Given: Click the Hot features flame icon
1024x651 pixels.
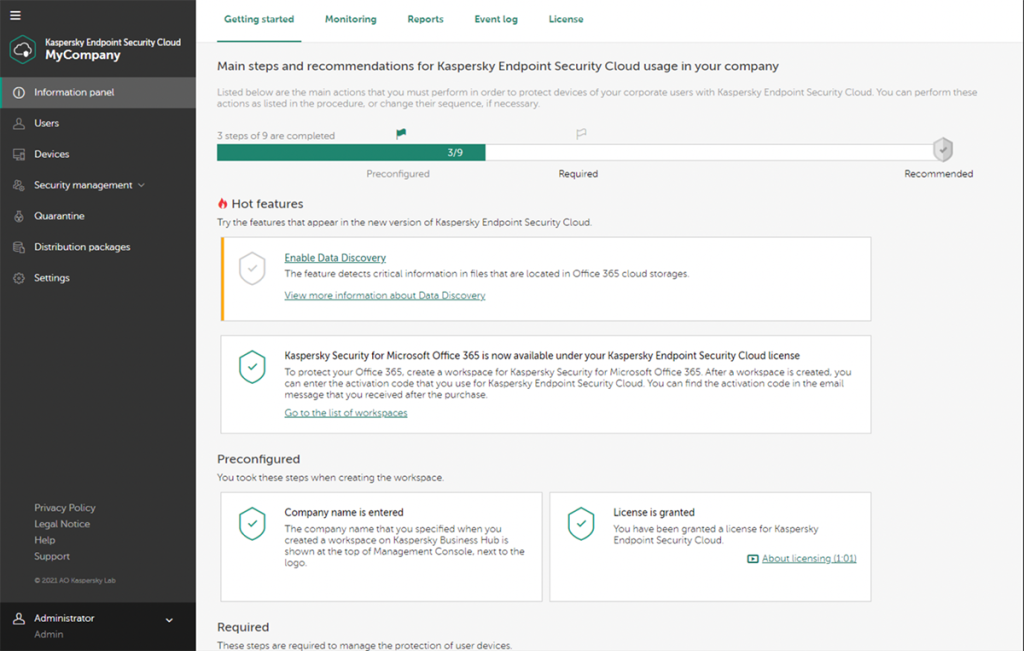Looking at the screenshot, I should coord(223,204).
